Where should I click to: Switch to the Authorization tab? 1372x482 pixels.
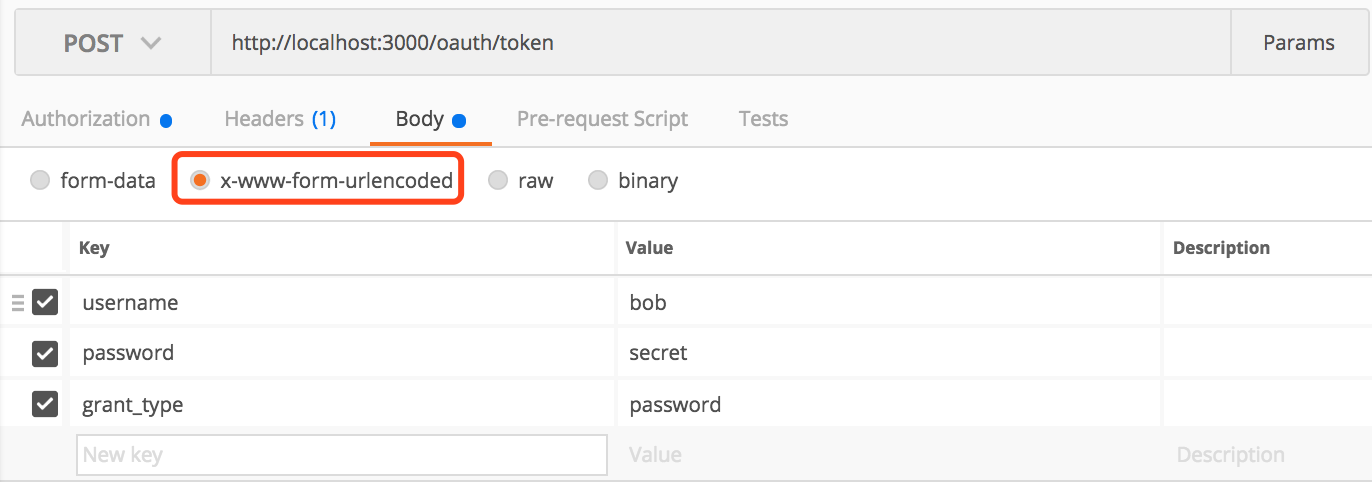86,119
